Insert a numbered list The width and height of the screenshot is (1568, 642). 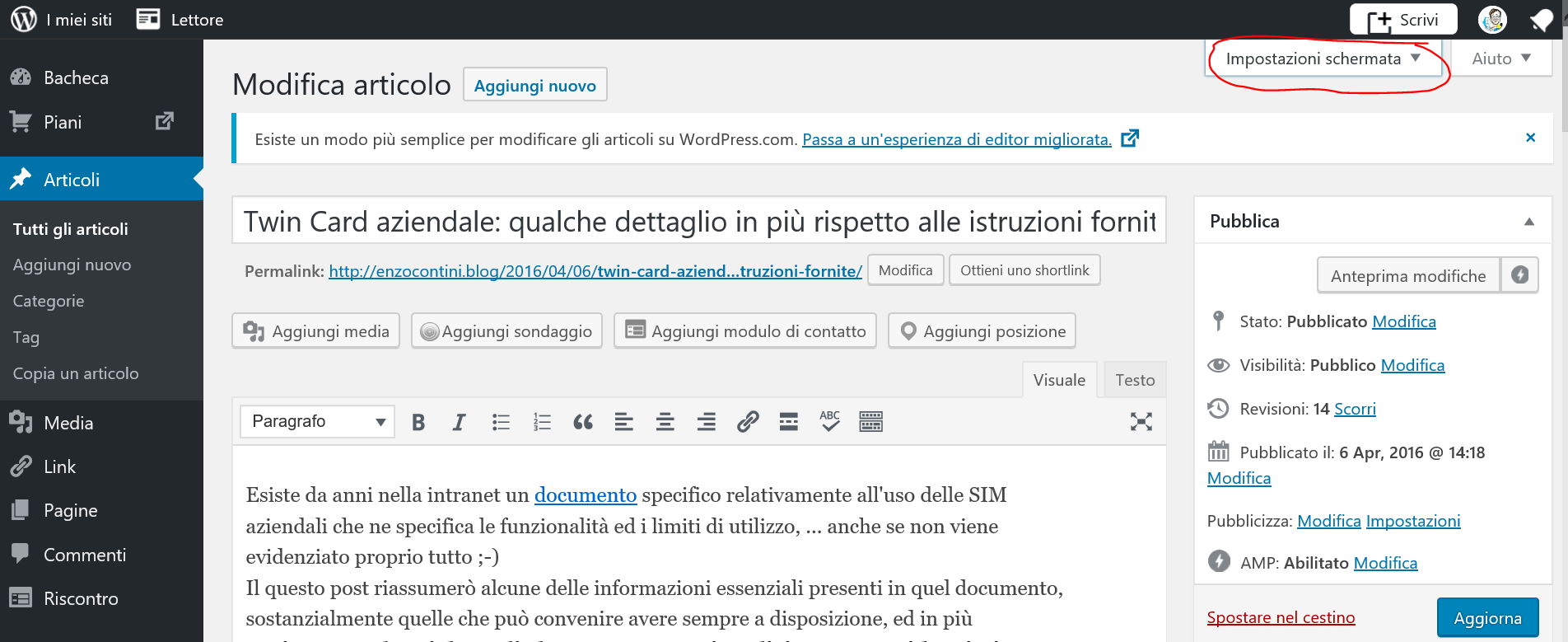pyautogui.click(x=542, y=423)
